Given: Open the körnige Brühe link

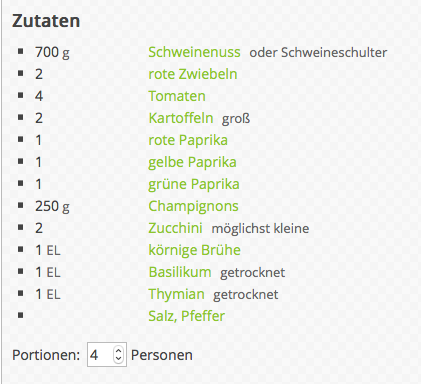Looking at the screenshot, I should click(194, 250).
